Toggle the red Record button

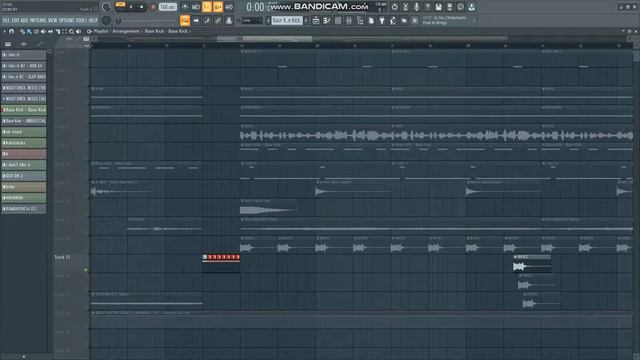point(153,7)
